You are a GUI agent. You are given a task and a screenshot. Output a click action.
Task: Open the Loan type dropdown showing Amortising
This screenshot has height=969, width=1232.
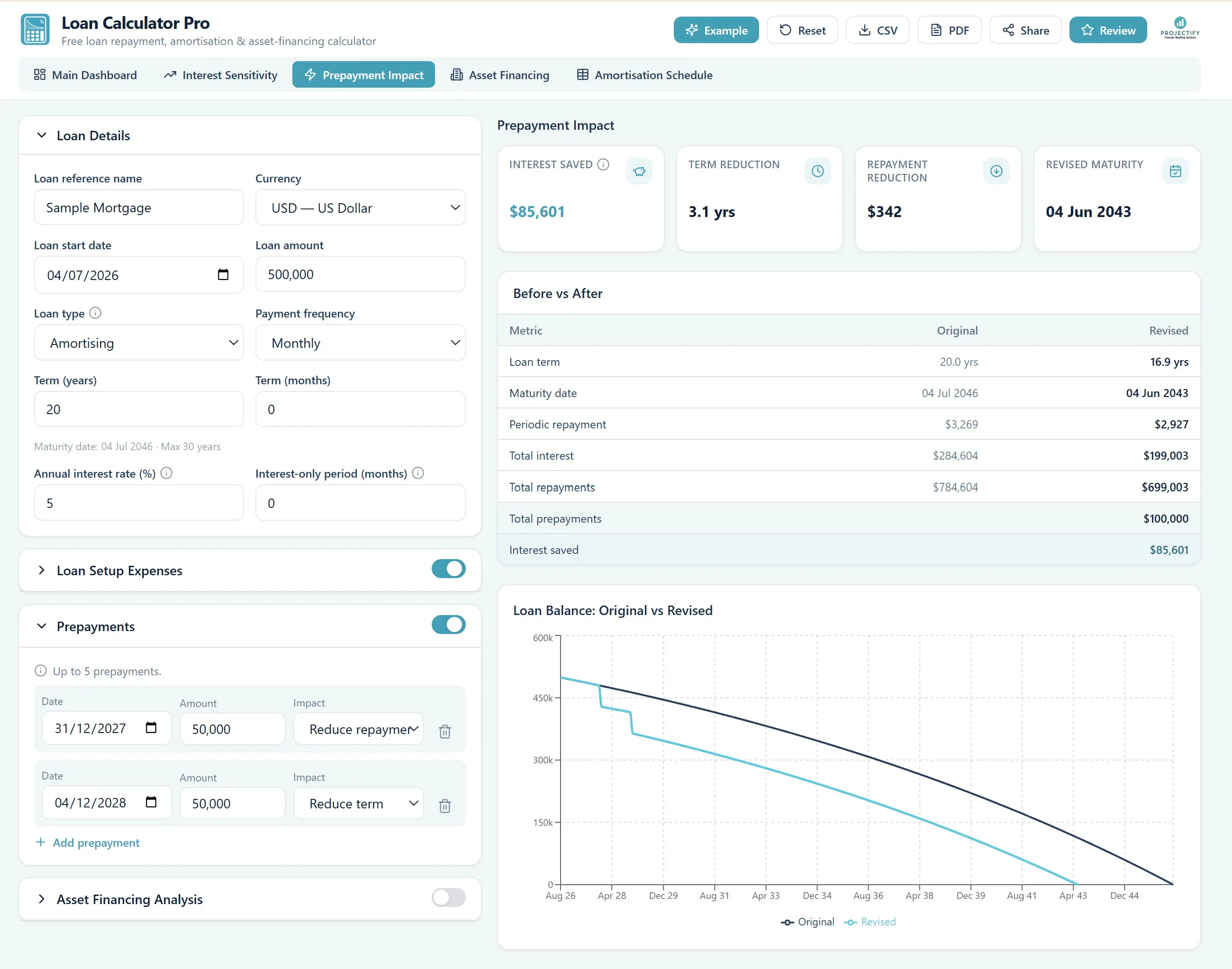tap(139, 343)
